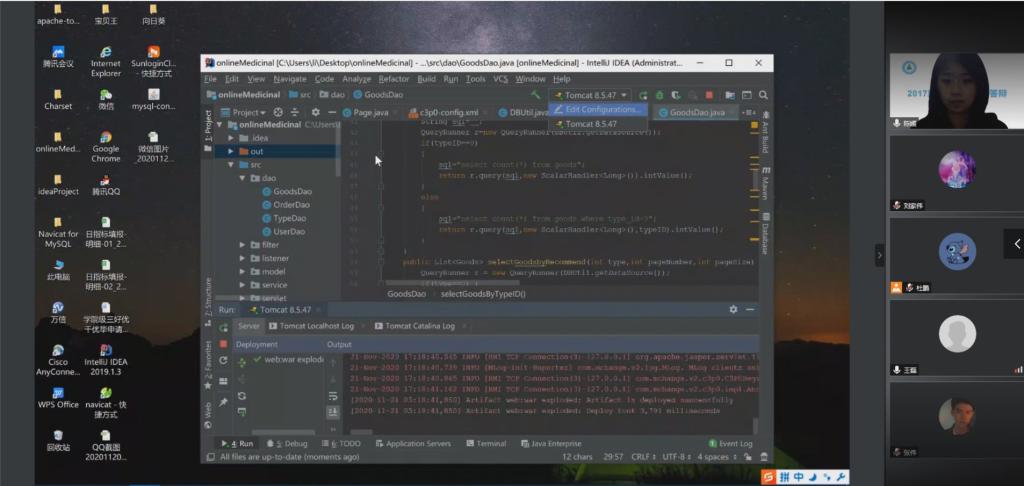Open Search Everywhere magnifier icon

763,95
